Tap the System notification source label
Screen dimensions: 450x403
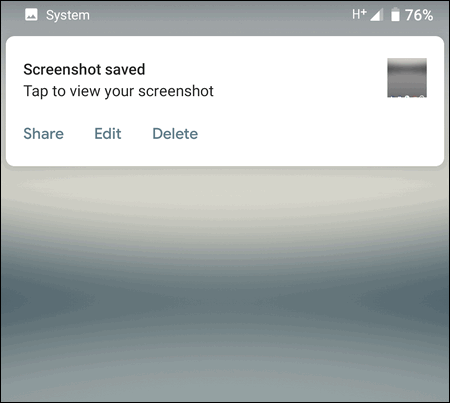pos(68,15)
